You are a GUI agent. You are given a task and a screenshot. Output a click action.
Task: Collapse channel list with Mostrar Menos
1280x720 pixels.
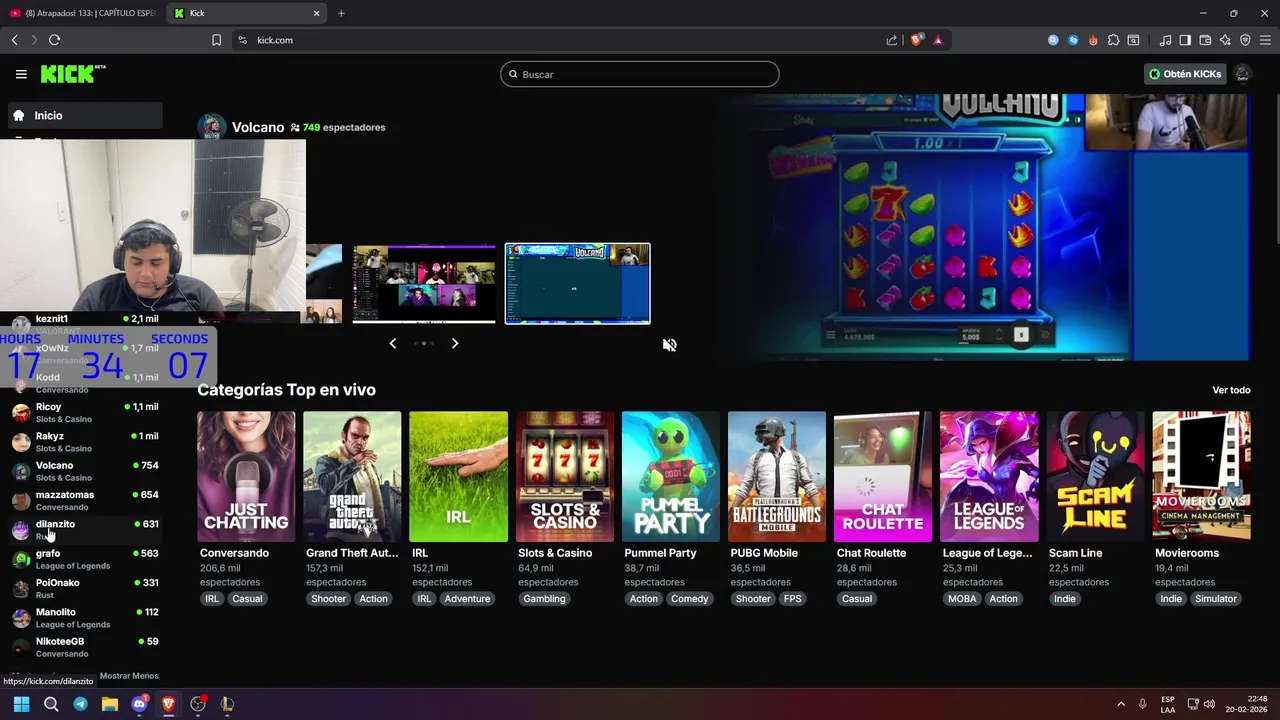tap(129, 676)
